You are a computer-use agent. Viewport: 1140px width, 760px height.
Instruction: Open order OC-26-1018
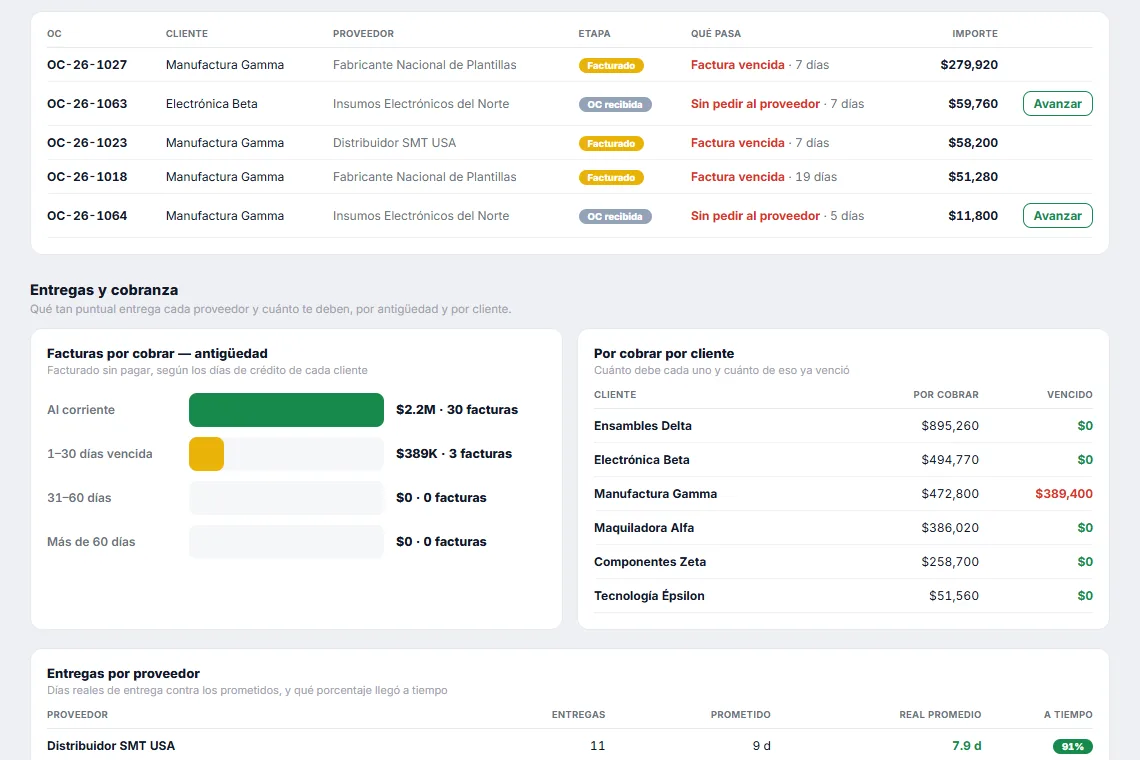coord(87,177)
